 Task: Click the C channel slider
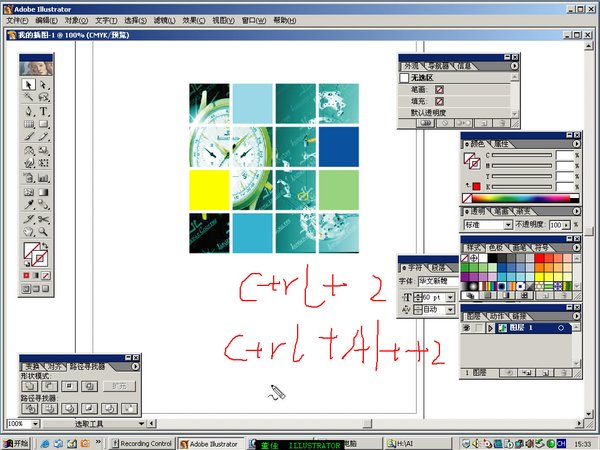click(522, 155)
